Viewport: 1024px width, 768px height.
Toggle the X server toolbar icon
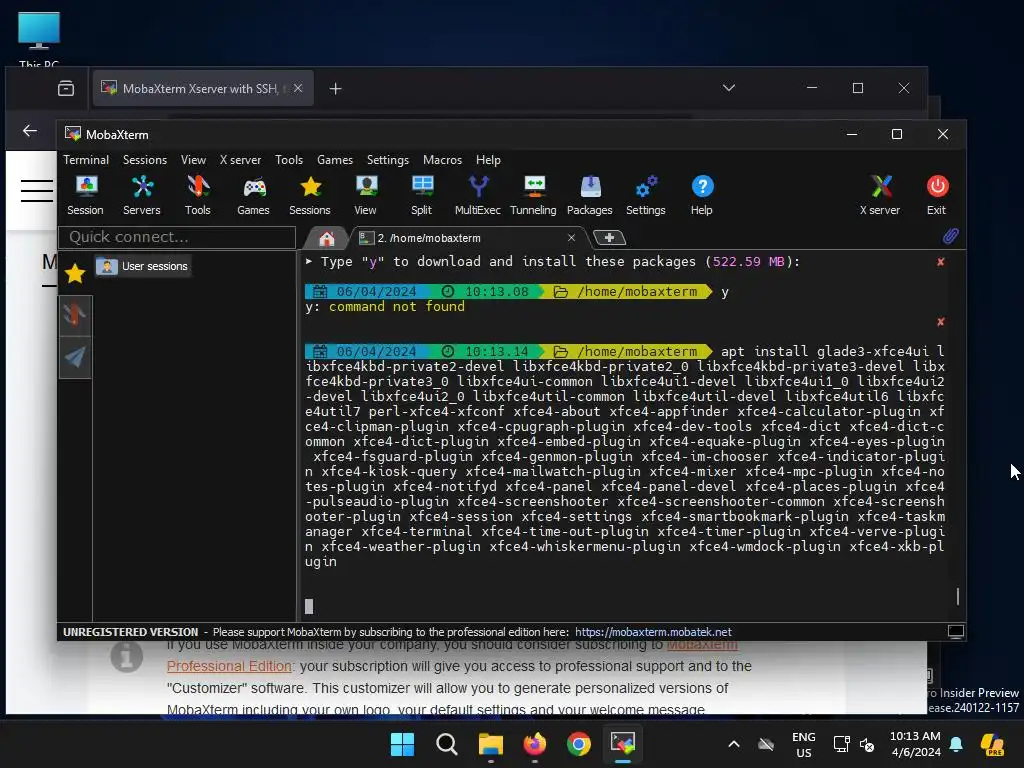(x=880, y=195)
